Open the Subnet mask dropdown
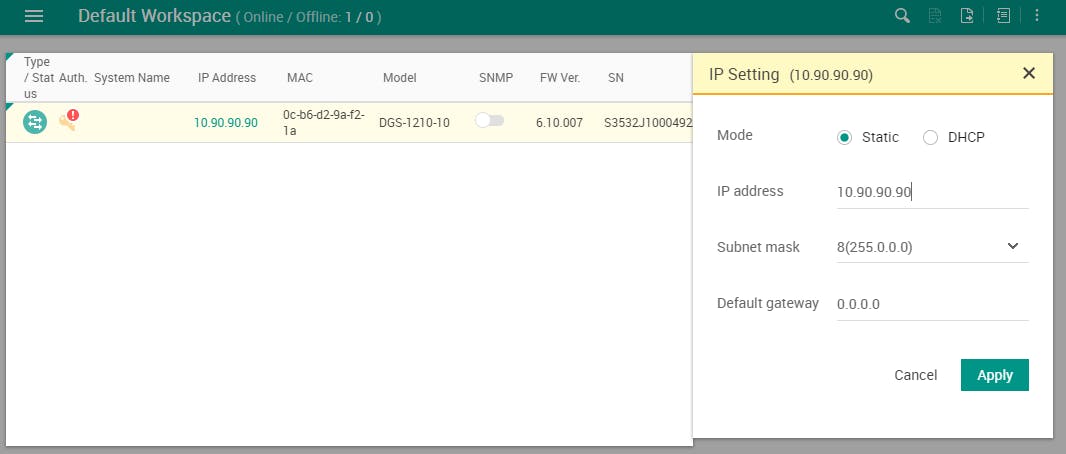The image size is (1066, 454). click(932, 247)
